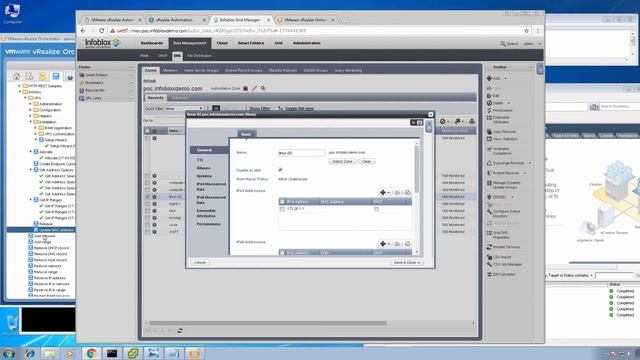This screenshot has width=640, height=360.
Task: Click the home icon in Orchestrator toolbar
Action: [16, 76]
